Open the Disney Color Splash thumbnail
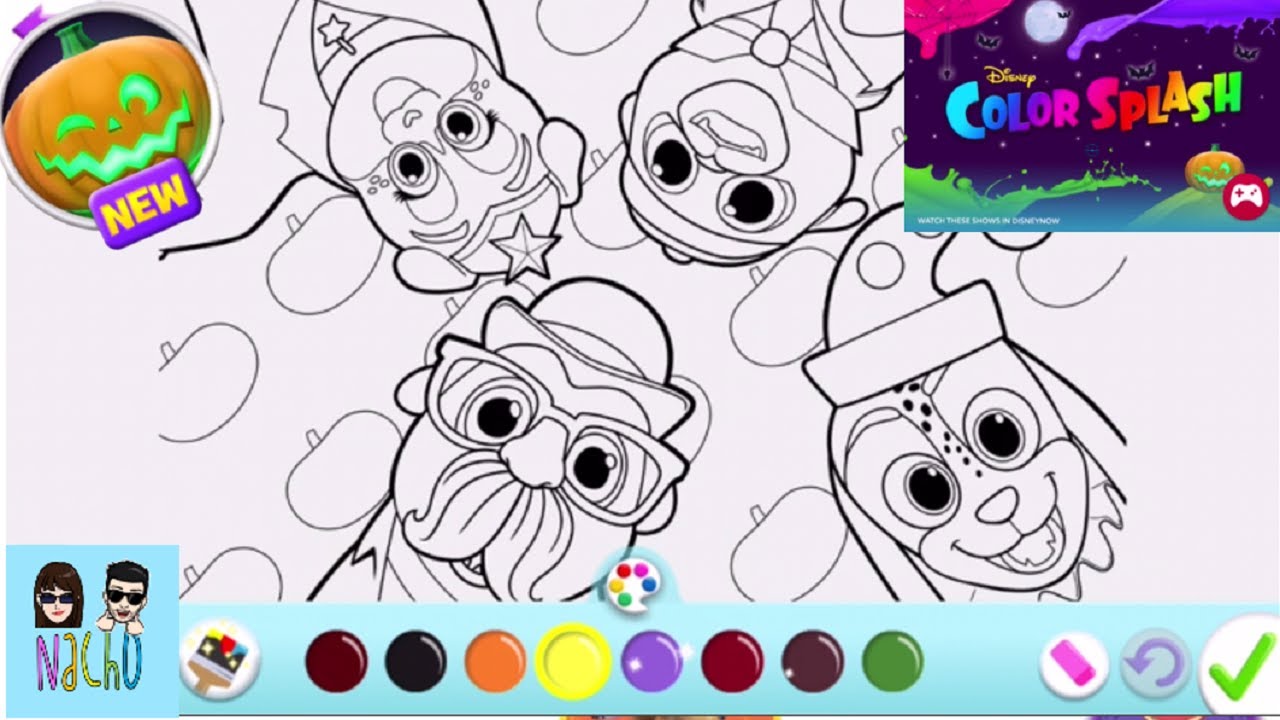Image resolution: width=1280 pixels, height=720 pixels. click(1091, 115)
